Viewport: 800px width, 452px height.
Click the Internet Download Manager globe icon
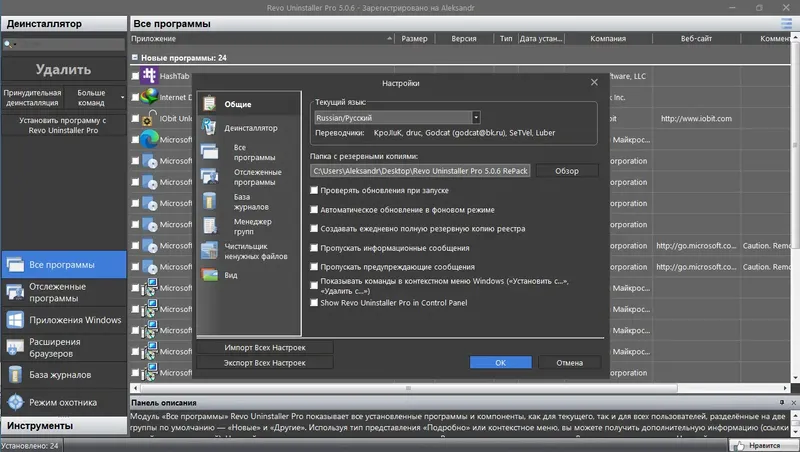coord(149,96)
